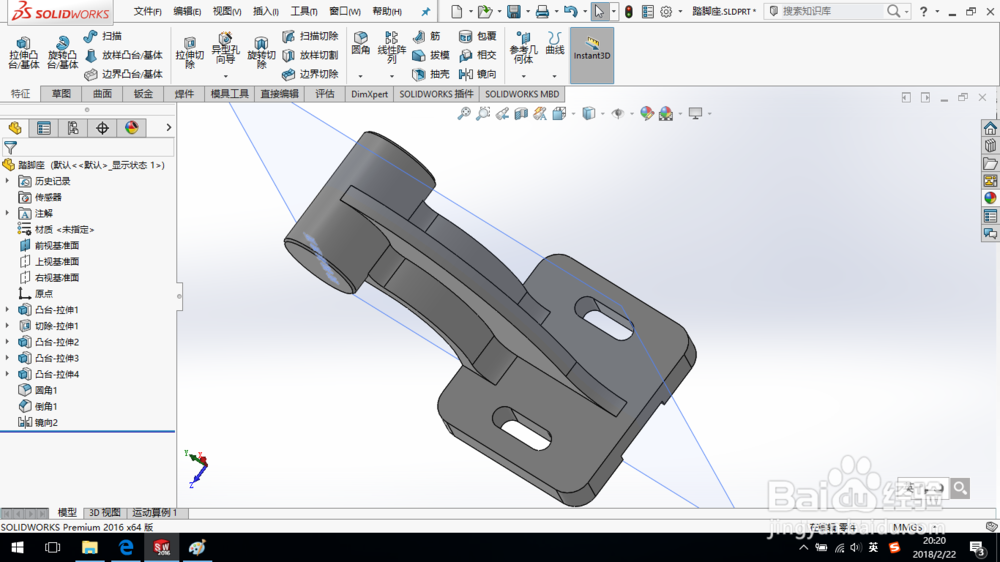Expand the 注解 annotations node
1000x562 pixels.
(x=8, y=213)
